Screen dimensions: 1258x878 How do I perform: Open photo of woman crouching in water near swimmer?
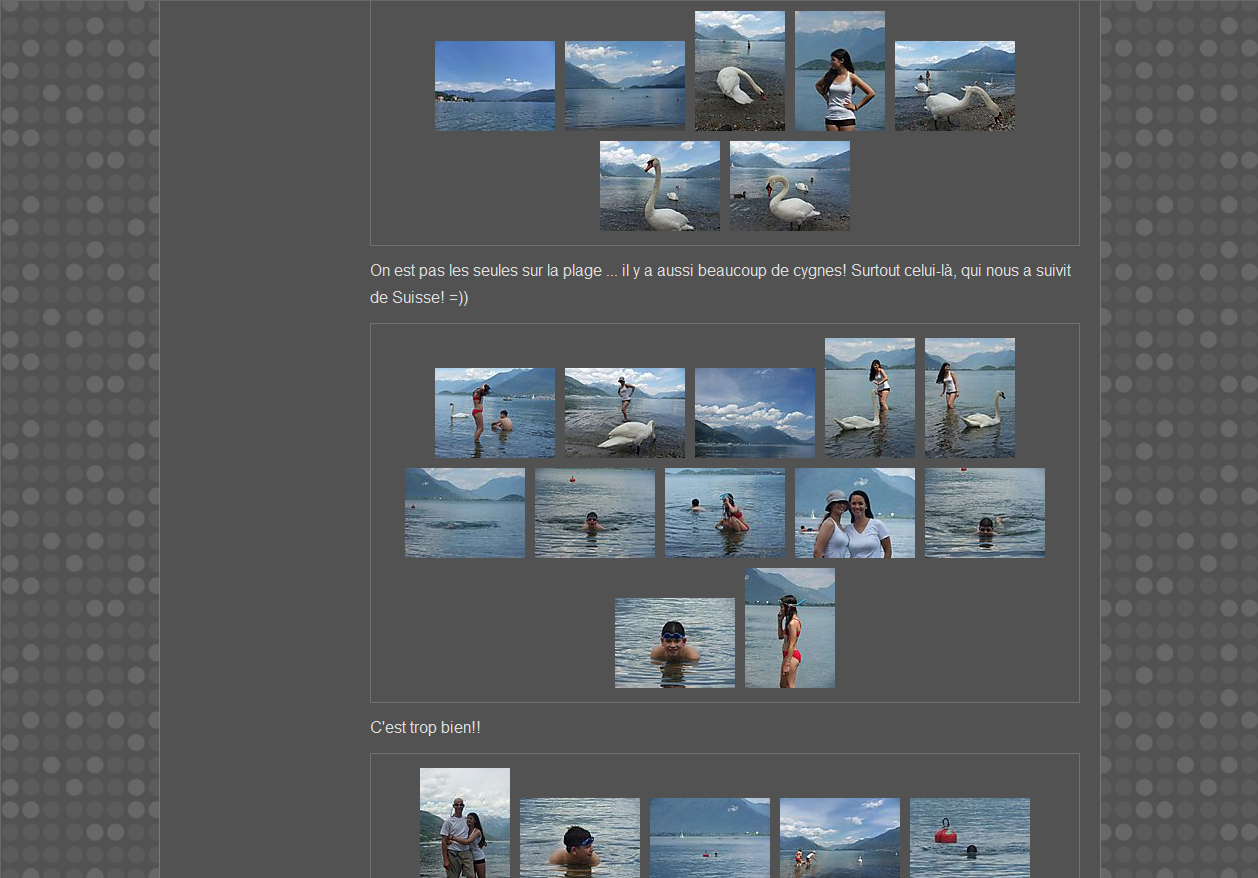coord(724,513)
